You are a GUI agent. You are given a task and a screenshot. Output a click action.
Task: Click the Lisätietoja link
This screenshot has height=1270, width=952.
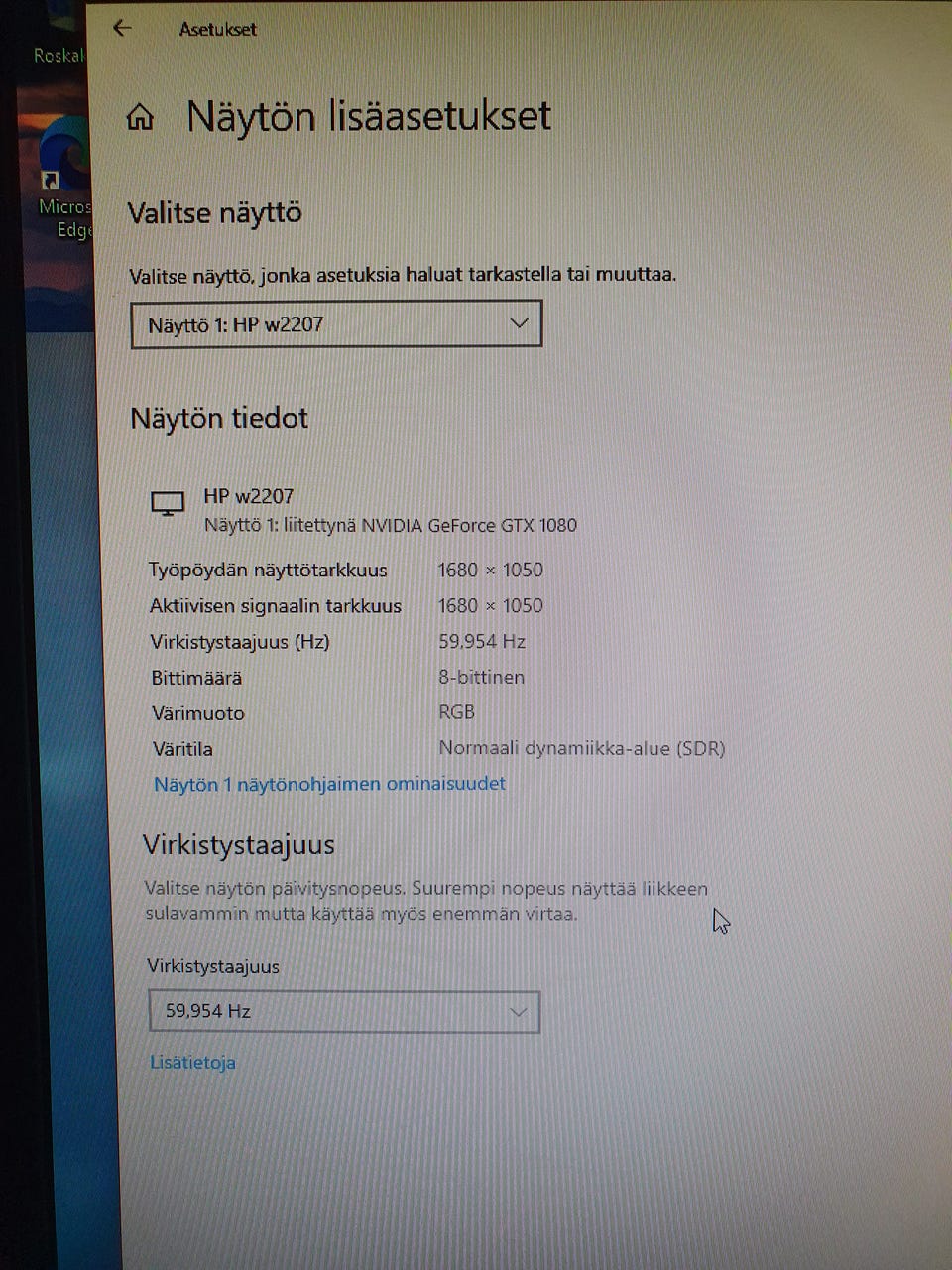pos(192,1063)
